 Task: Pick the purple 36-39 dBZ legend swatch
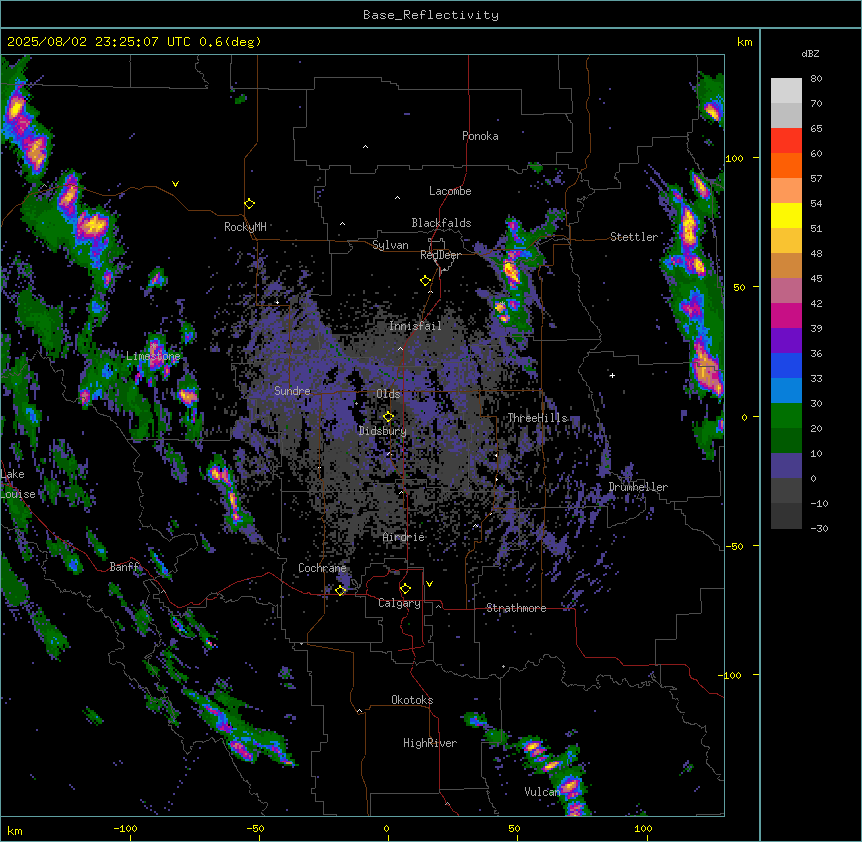(786, 341)
